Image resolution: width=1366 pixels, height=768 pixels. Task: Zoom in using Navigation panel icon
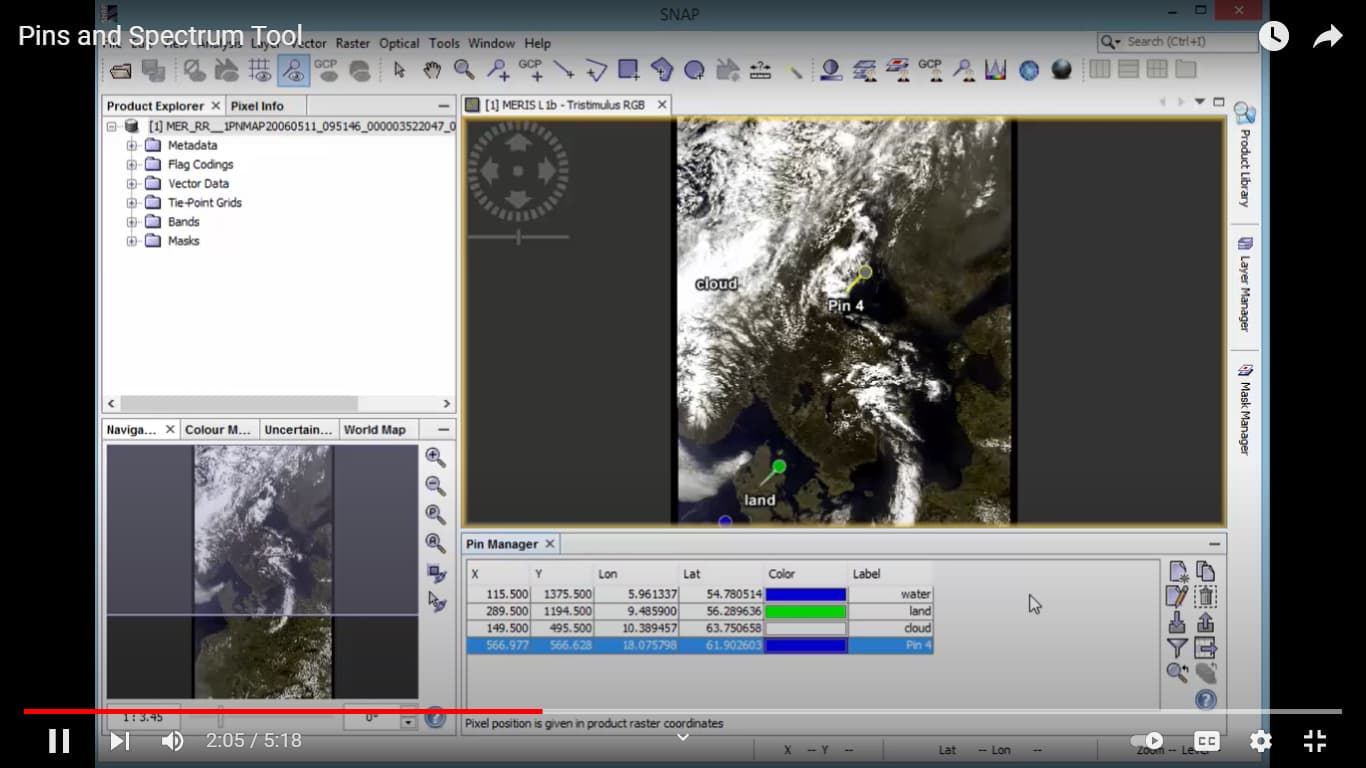click(x=435, y=457)
